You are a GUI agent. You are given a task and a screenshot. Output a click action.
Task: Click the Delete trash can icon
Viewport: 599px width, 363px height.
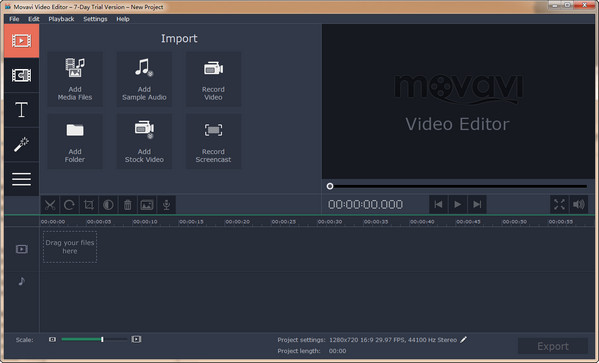(x=128, y=205)
